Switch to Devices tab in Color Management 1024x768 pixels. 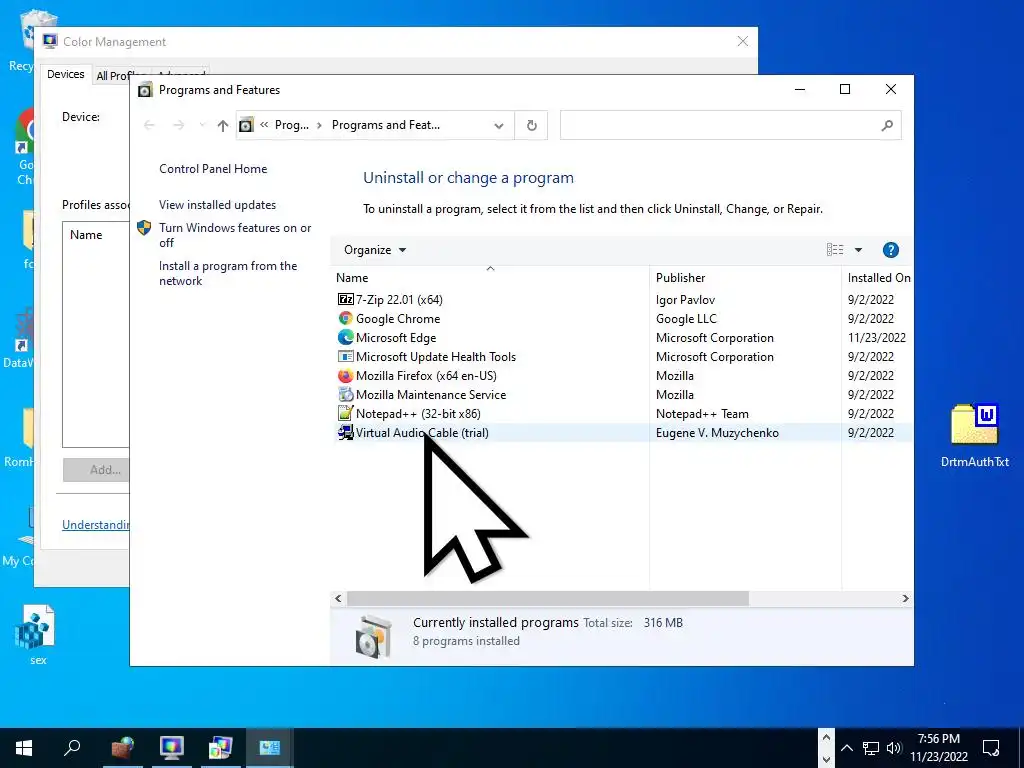[x=65, y=74]
